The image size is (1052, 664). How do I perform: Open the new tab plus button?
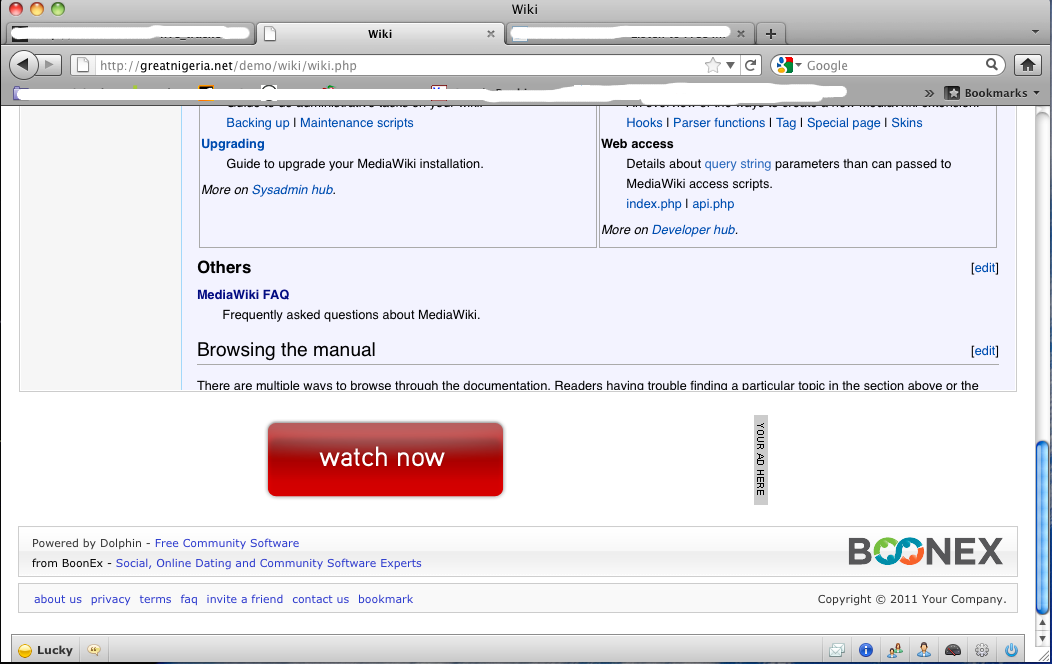click(x=770, y=33)
